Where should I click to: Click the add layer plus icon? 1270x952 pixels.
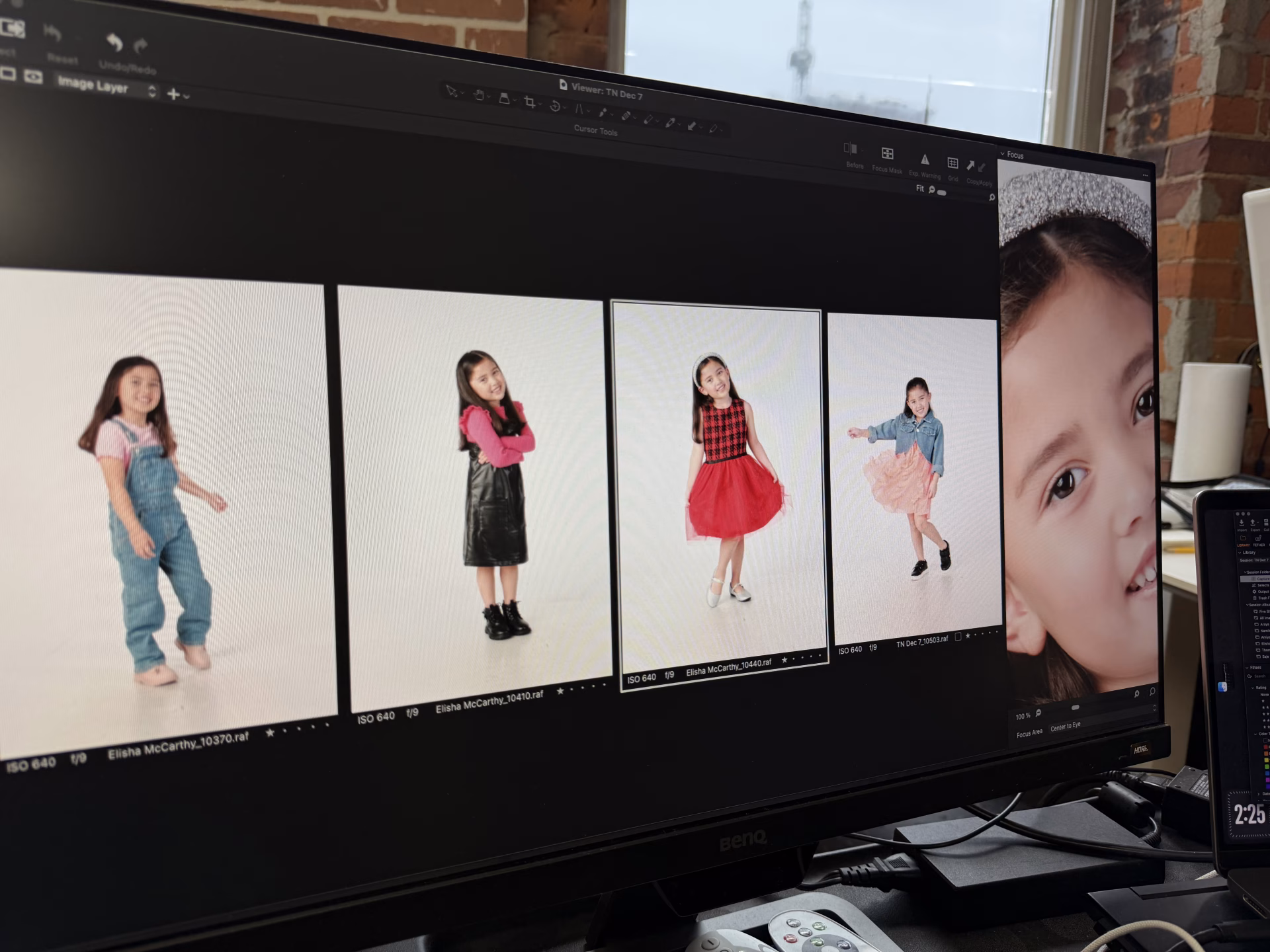173,94
